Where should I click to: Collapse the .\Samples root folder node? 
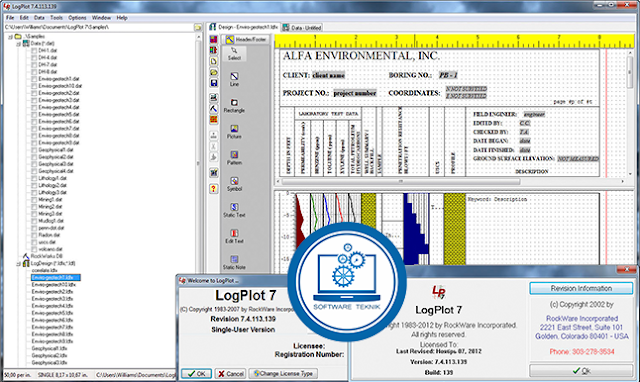point(11,37)
